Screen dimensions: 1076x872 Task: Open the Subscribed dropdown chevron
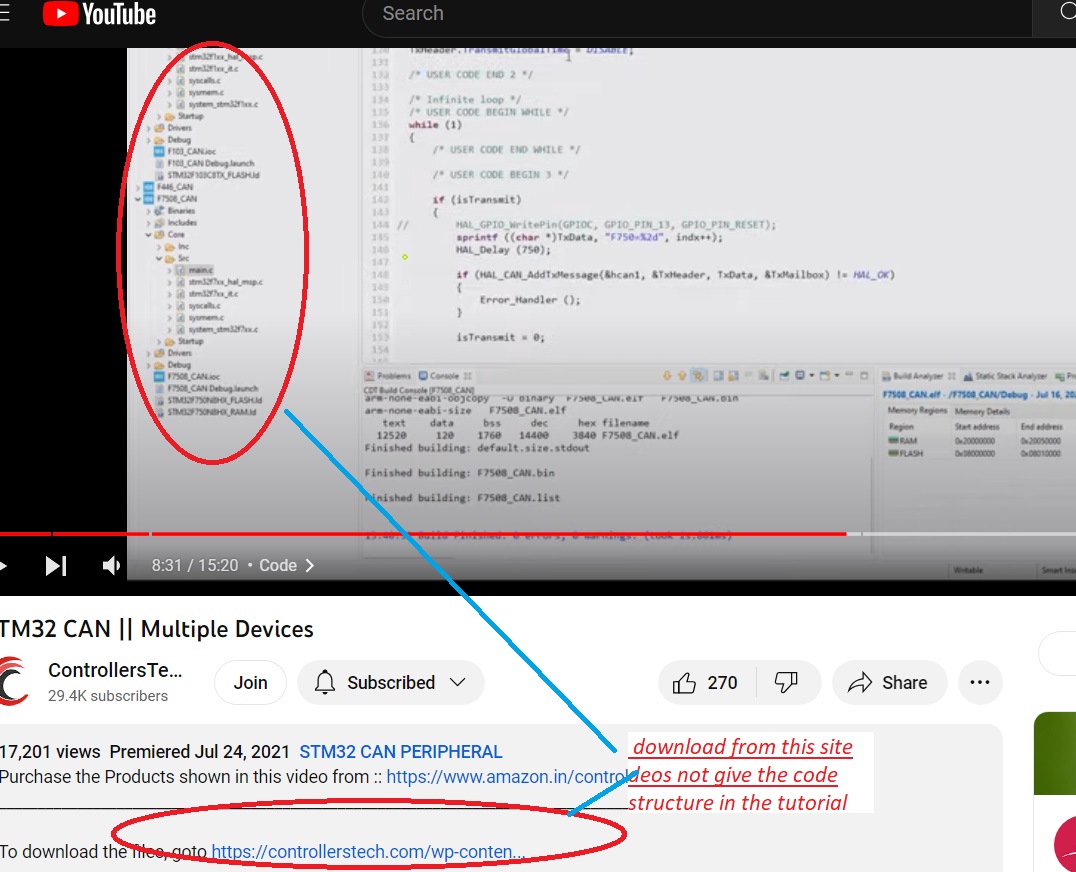[458, 682]
